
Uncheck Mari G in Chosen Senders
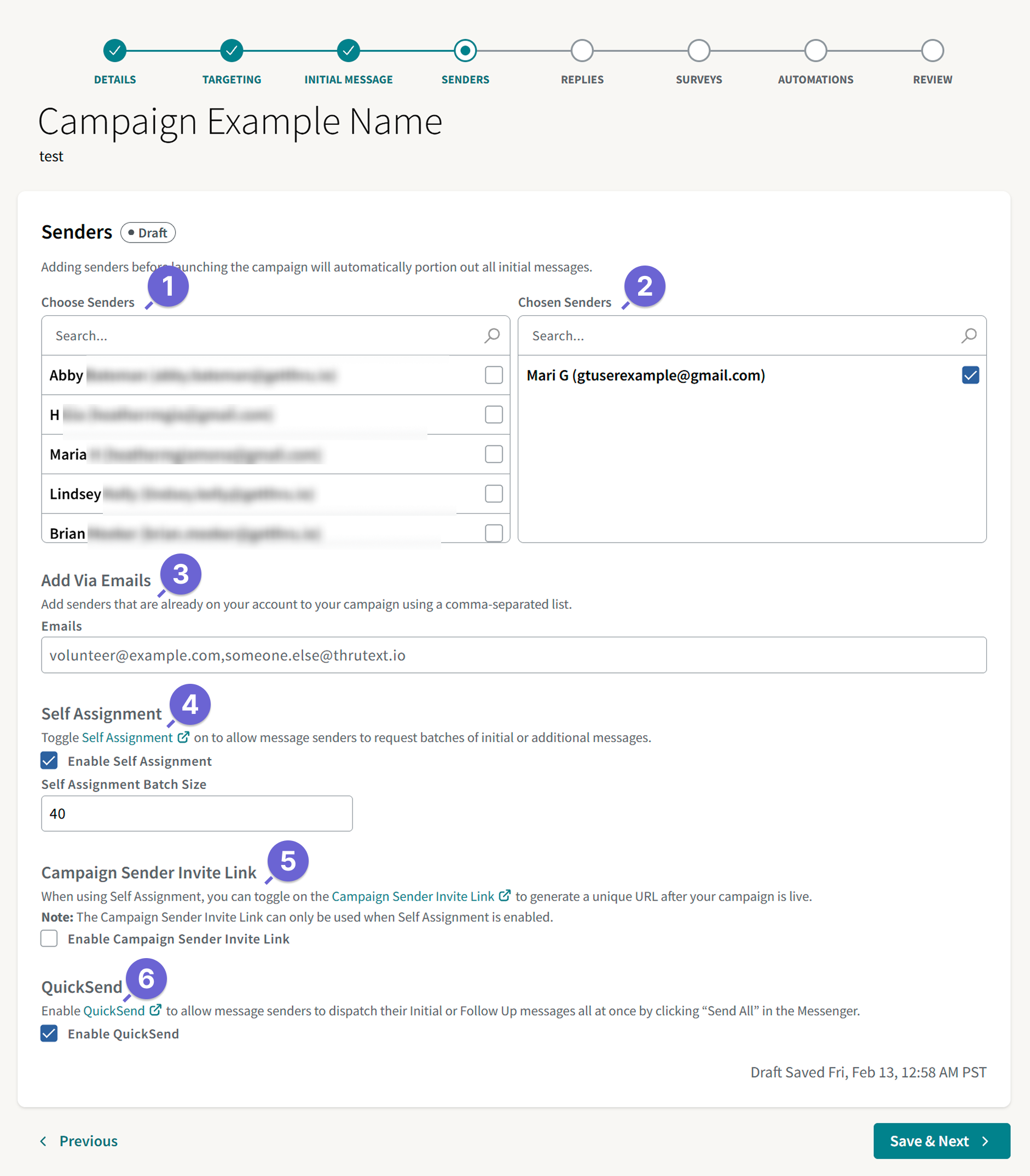pyautogui.click(x=971, y=375)
